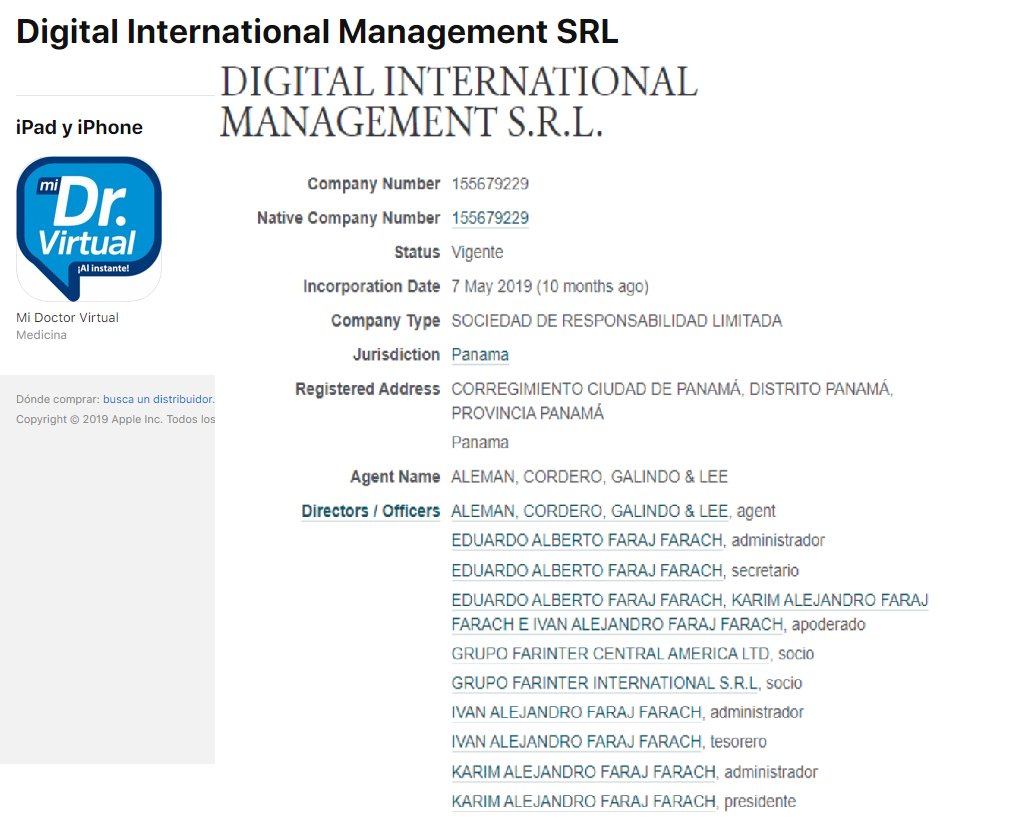This screenshot has width=1032, height=822.
Task: Click the Copyright 2019 Apple Inc. text
Action: click(115, 419)
